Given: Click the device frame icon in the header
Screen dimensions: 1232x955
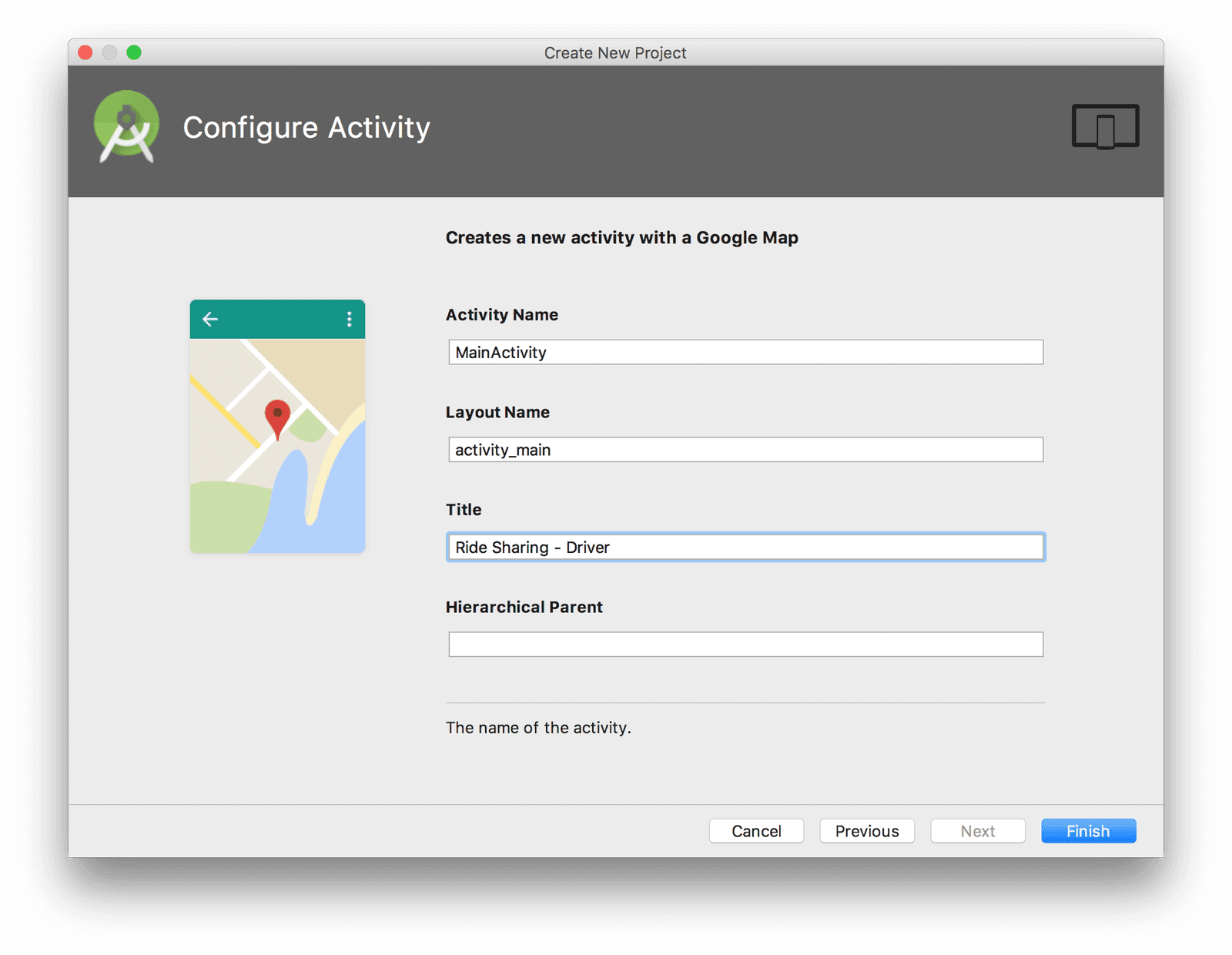Looking at the screenshot, I should point(1105,126).
